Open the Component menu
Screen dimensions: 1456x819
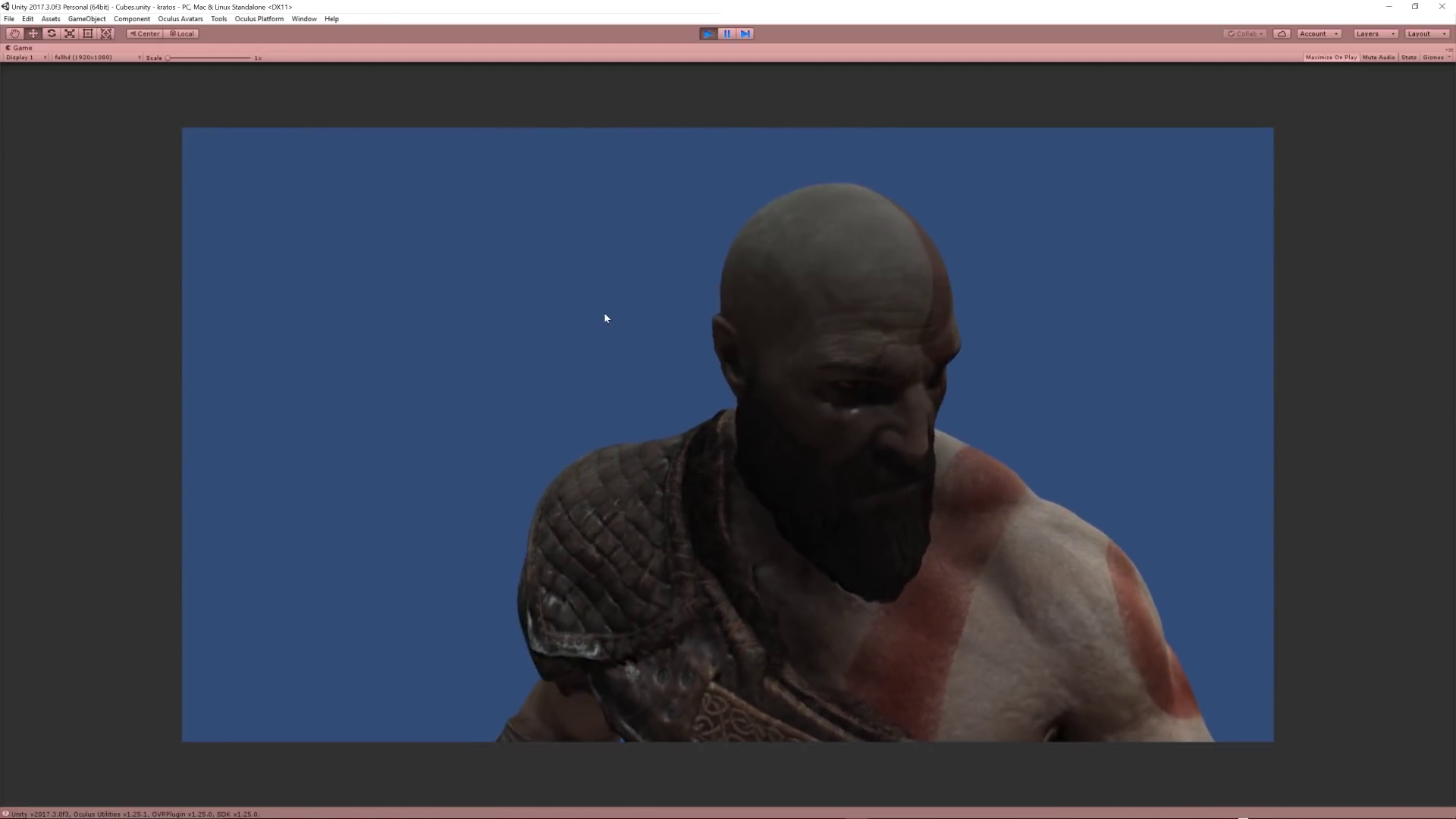(x=132, y=19)
